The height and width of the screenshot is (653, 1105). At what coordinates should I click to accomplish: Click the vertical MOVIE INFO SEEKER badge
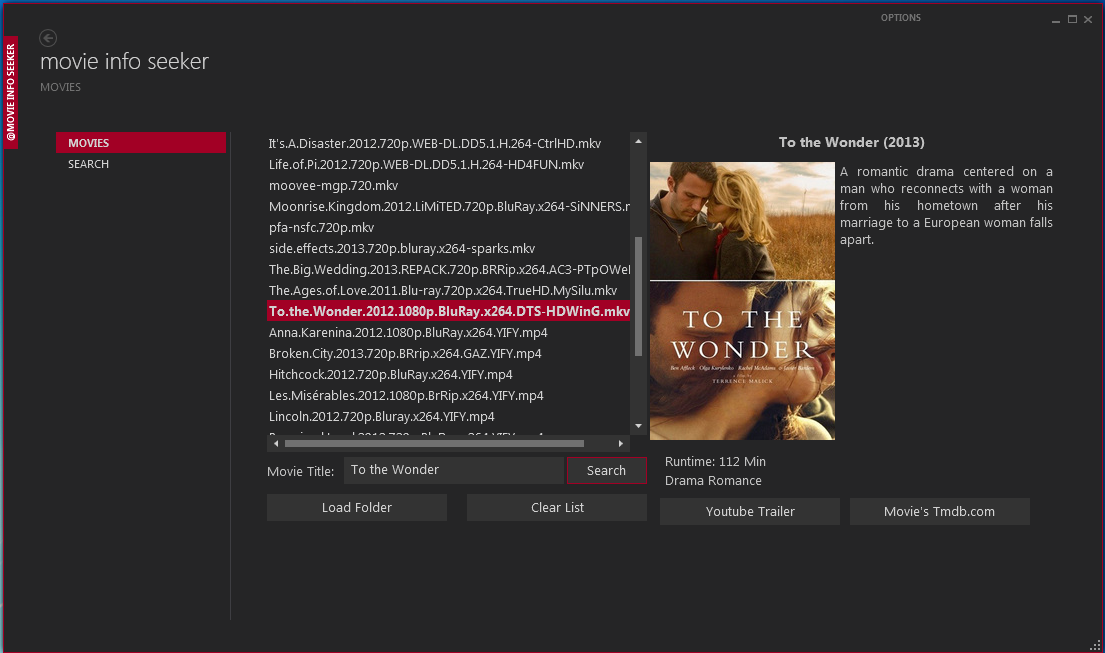pos(11,92)
